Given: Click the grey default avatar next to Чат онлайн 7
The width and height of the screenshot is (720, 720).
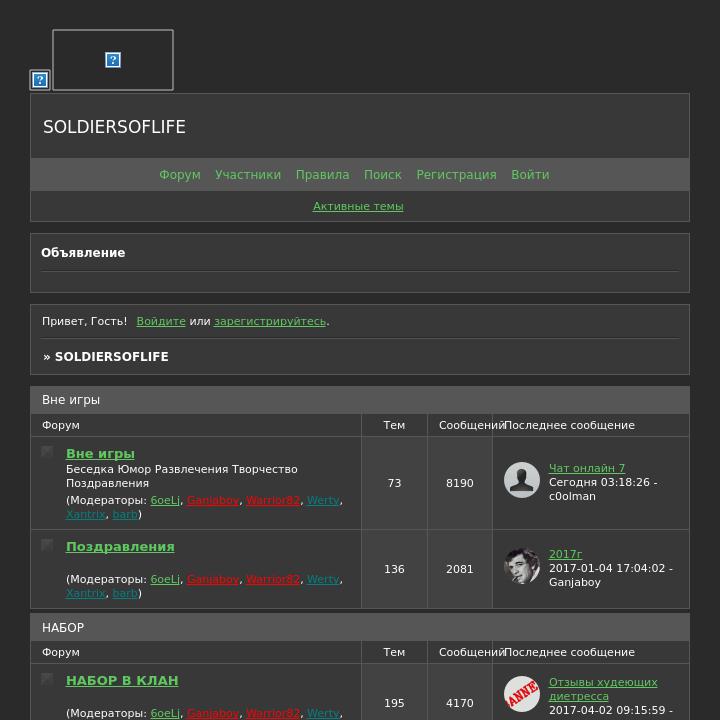Looking at the screenshot, I should pyautogui.click(x=522, y=480).
